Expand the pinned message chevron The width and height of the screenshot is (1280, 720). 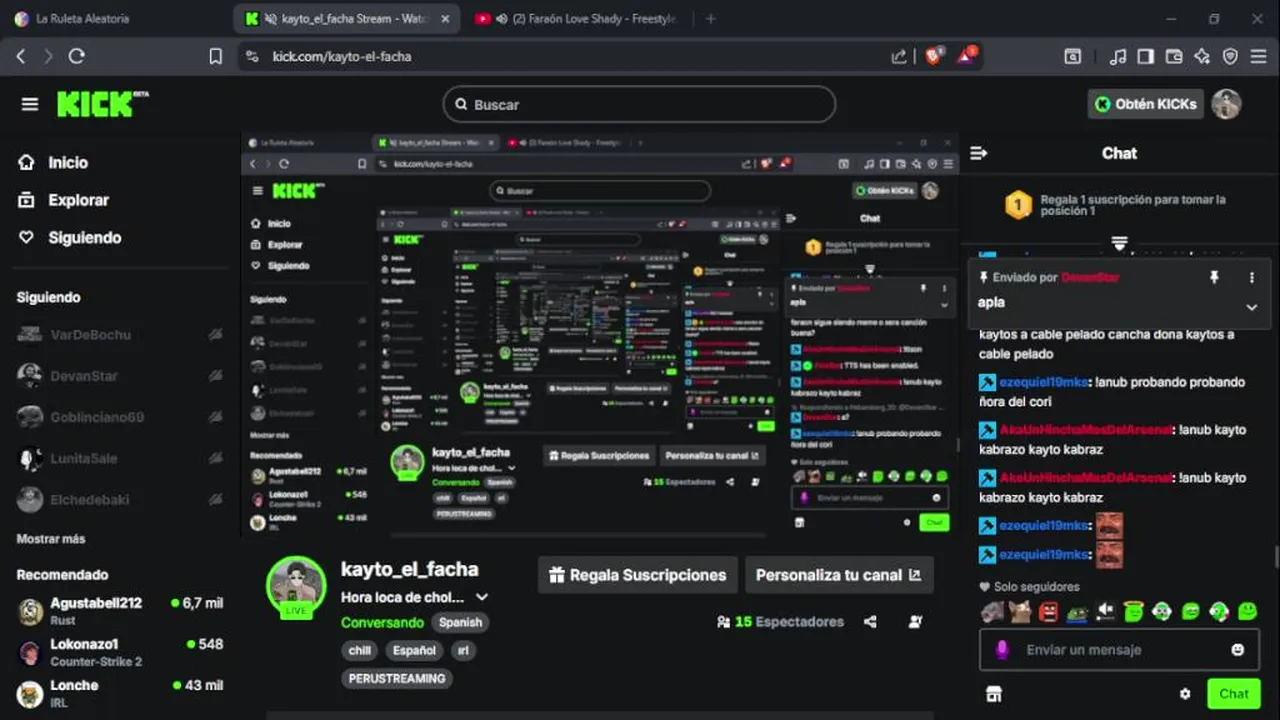tap(1251, 307)
